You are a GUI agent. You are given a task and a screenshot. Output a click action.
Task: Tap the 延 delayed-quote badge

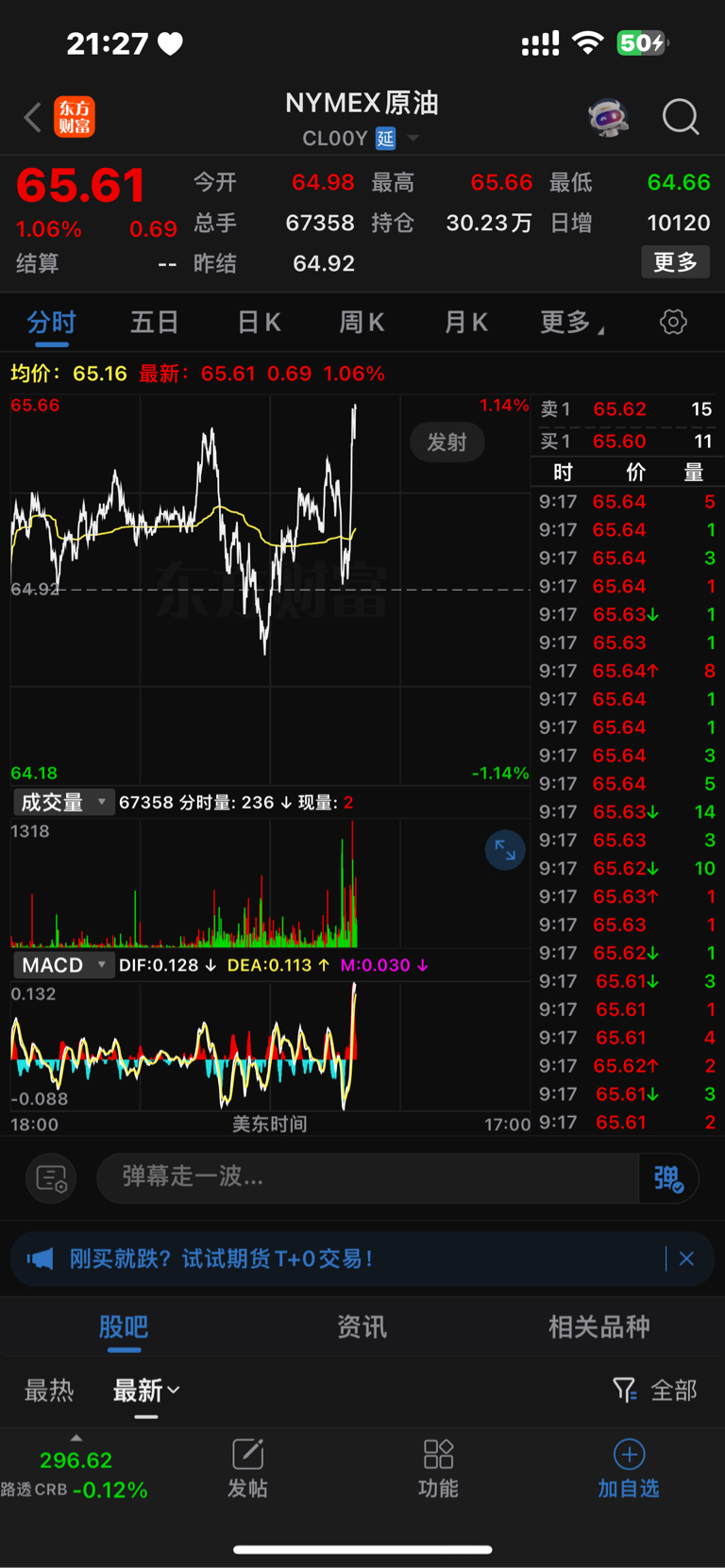385,139
